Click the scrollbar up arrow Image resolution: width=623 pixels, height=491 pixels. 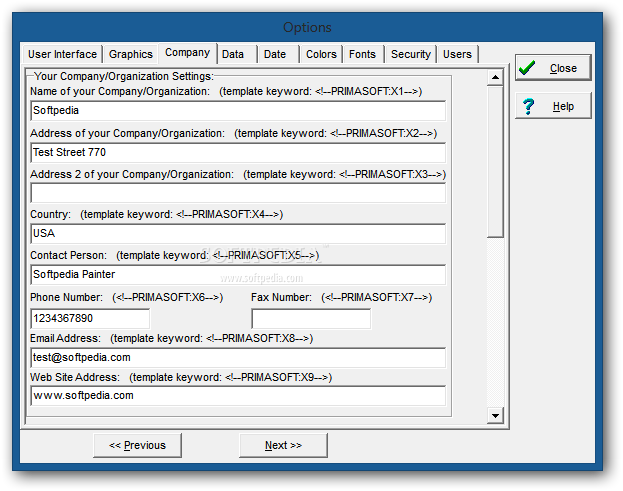pyautogui.click(x=495, y=77)
